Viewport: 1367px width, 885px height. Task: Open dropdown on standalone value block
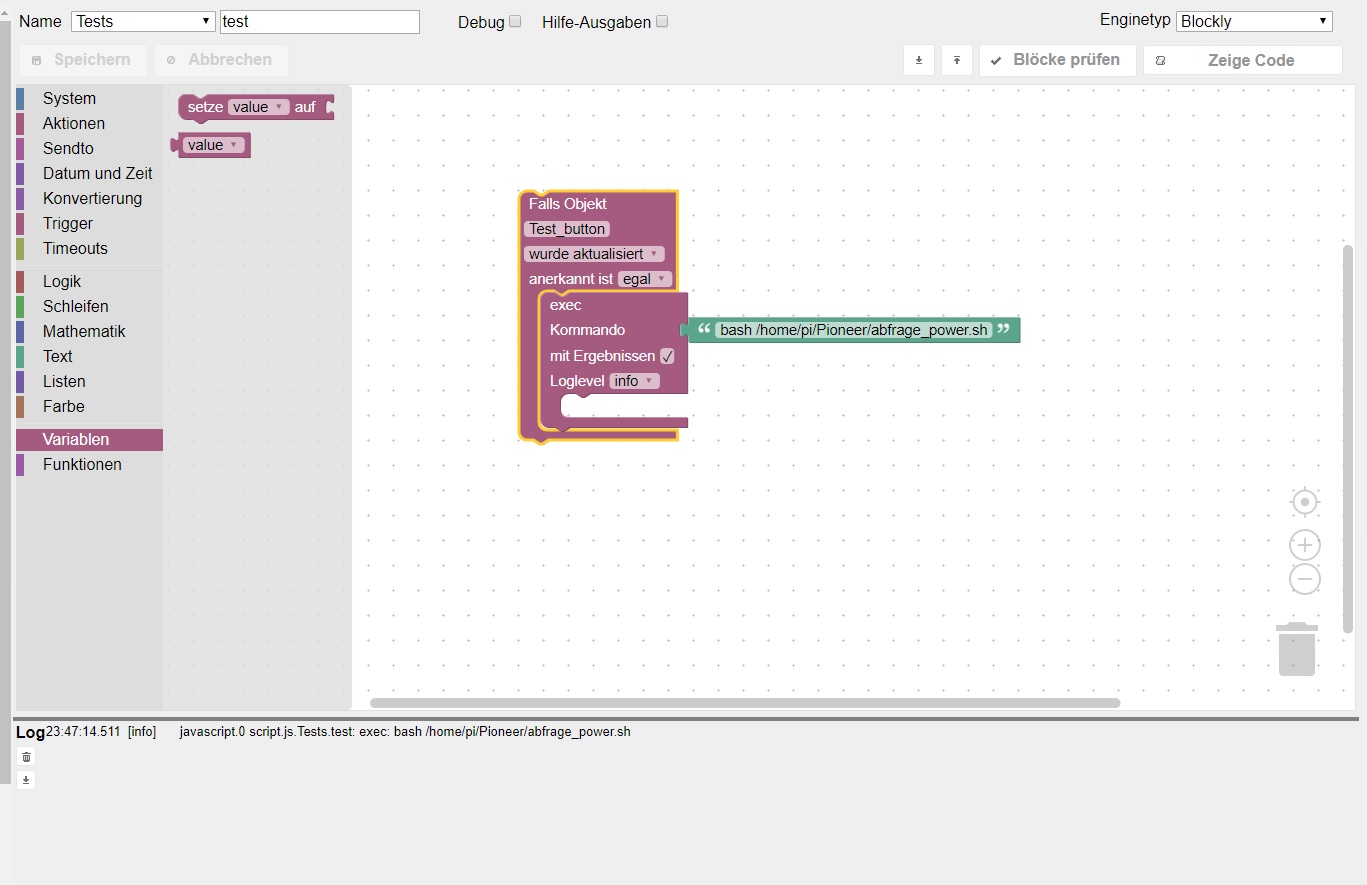(x=214, y=145)
